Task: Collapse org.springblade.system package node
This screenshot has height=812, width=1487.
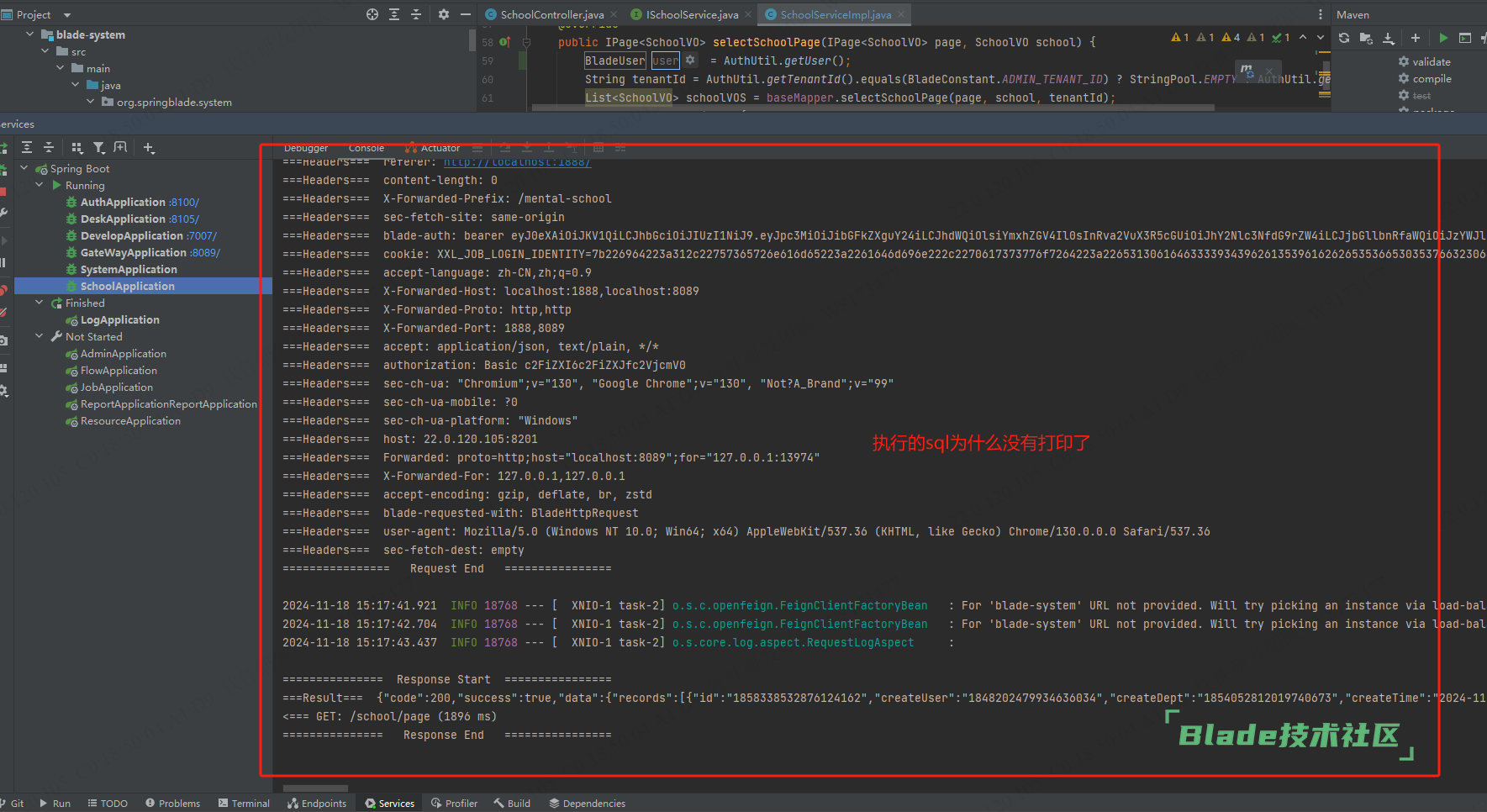Action: [91, 102]
